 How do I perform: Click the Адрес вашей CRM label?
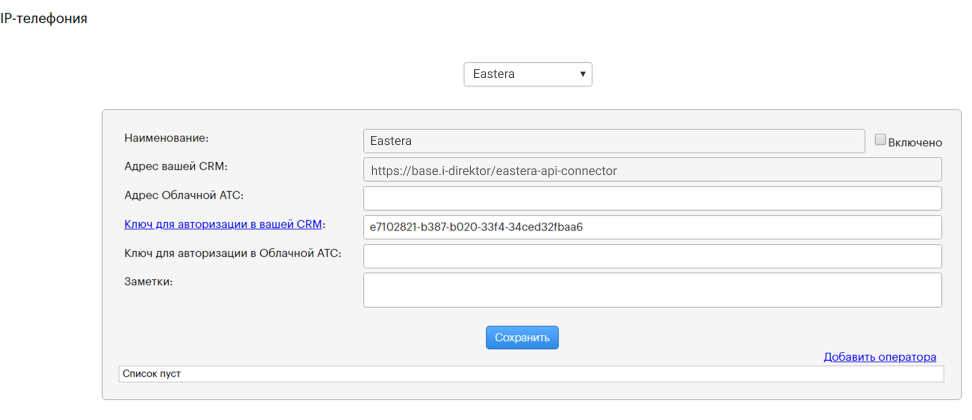[177, 166]
